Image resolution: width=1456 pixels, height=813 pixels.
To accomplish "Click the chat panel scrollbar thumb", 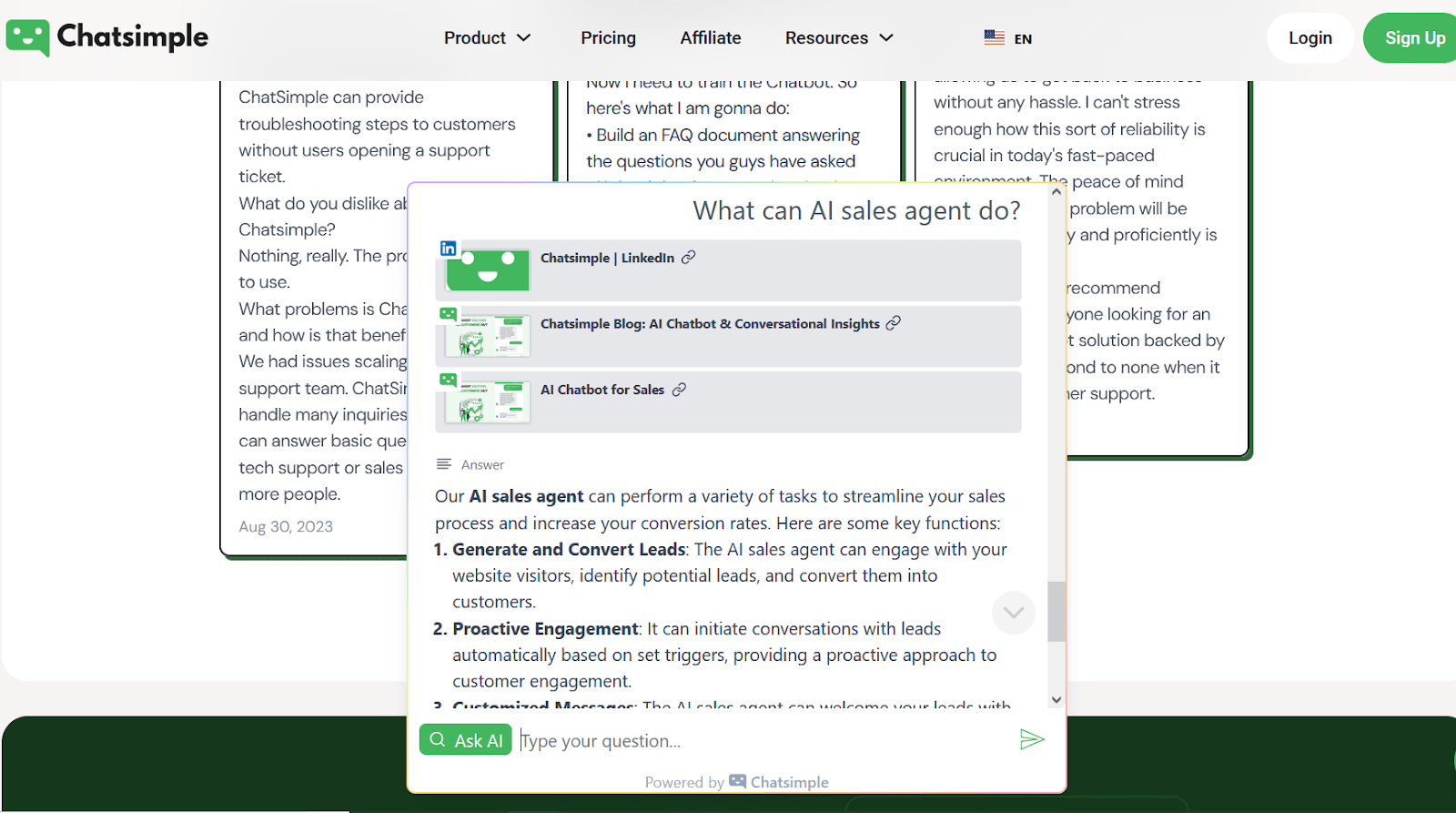I will point(1056,611).
